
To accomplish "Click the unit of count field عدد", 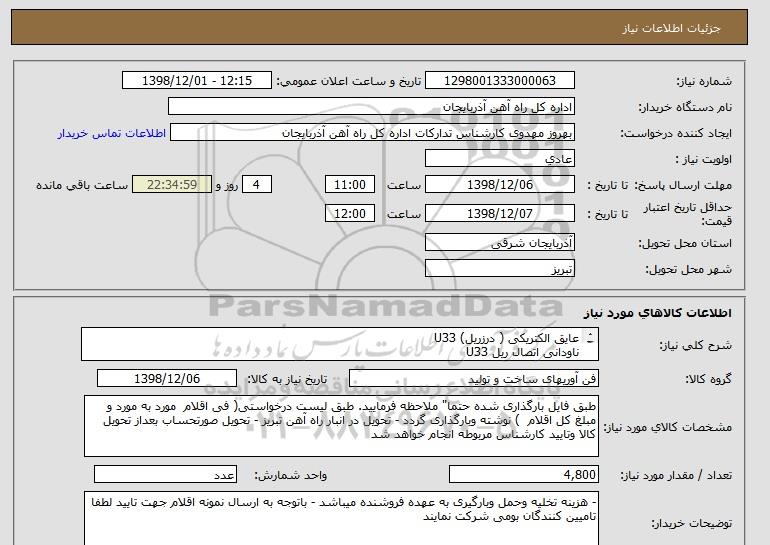I will click(x=165, y=475).
